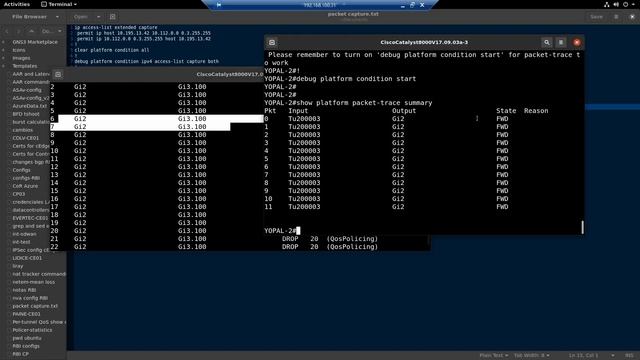Open the netem-mean loss file
The width and height of the screenshot is (640, 360).
coord(33,282)
